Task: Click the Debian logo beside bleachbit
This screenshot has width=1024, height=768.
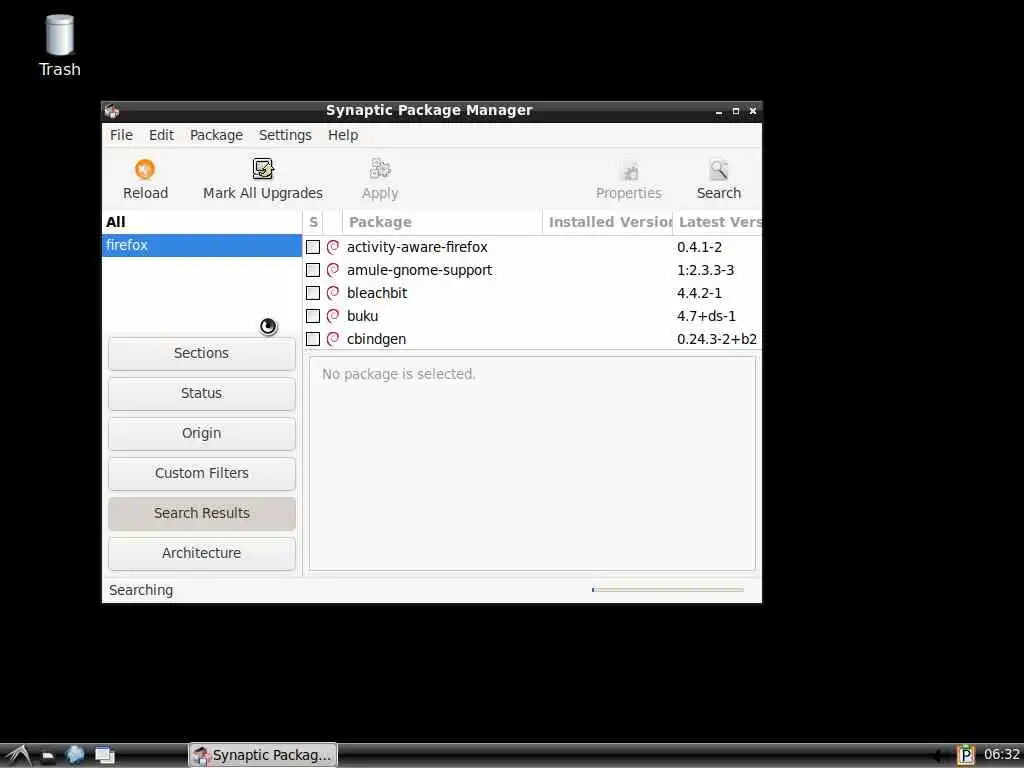Action: pos(333,293)
